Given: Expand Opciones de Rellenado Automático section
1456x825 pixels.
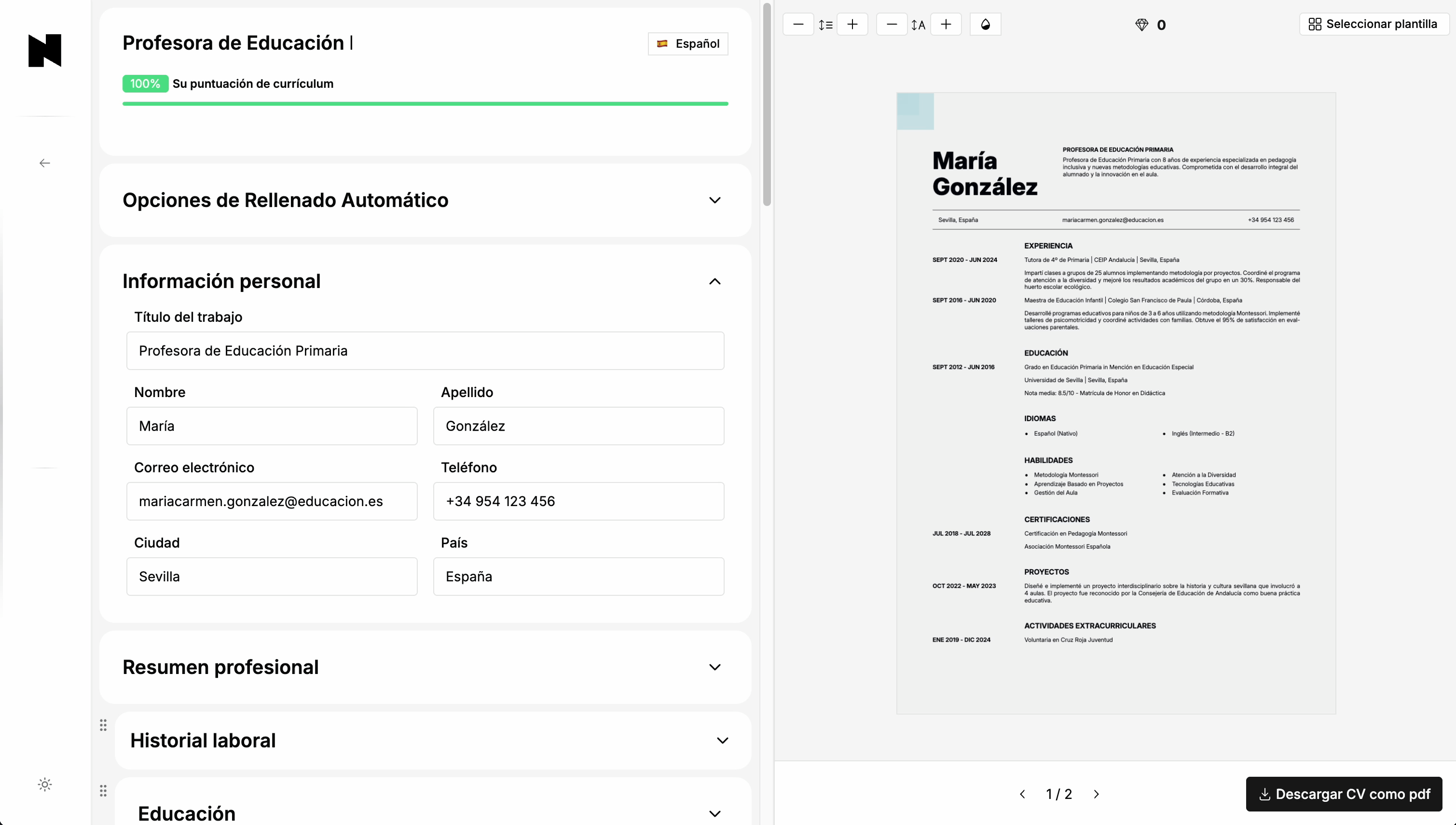Looking at the screenshot, I should [x=714, y=200].
